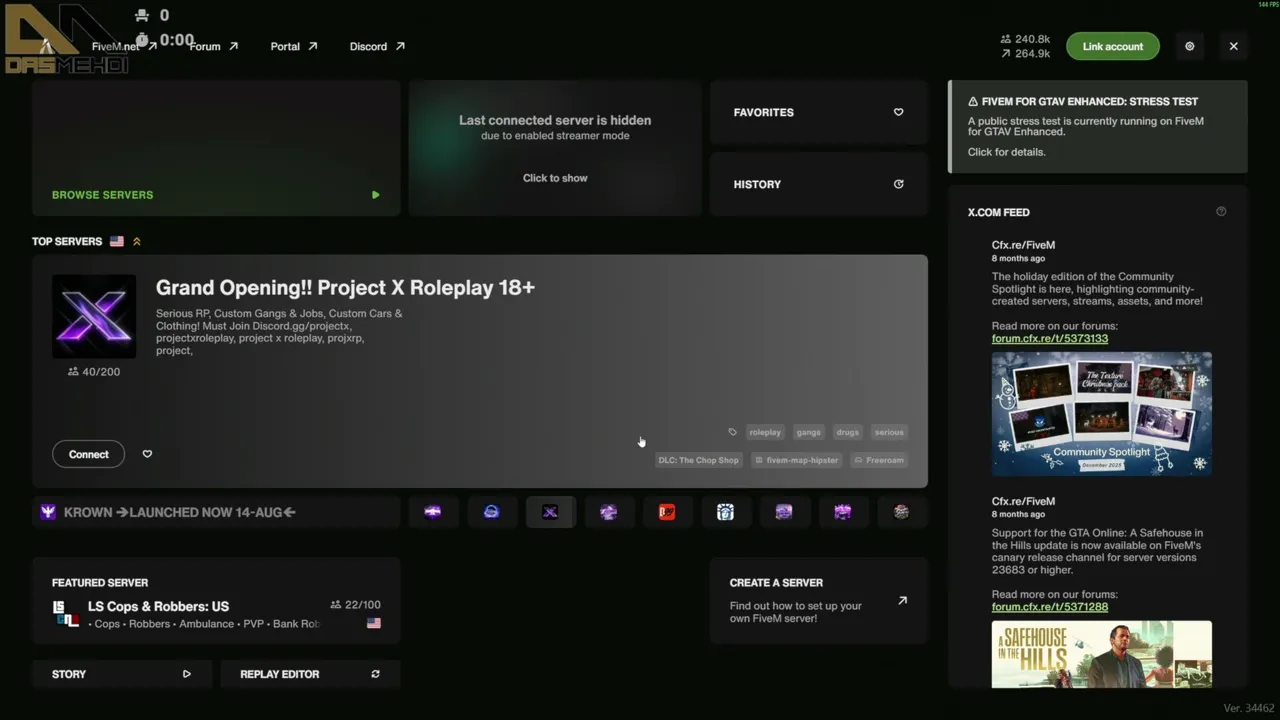Open the KROWN launched now promoted server
The height and width of the screenshot is (720, 1280).
coord(216,512)
